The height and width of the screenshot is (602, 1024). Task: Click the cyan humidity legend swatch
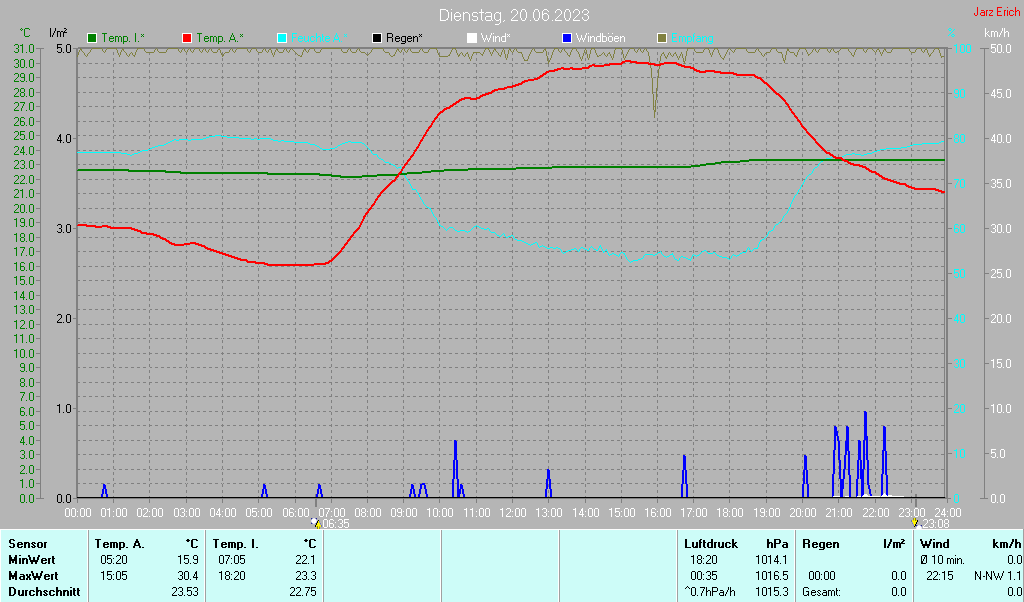click(282, 38)
